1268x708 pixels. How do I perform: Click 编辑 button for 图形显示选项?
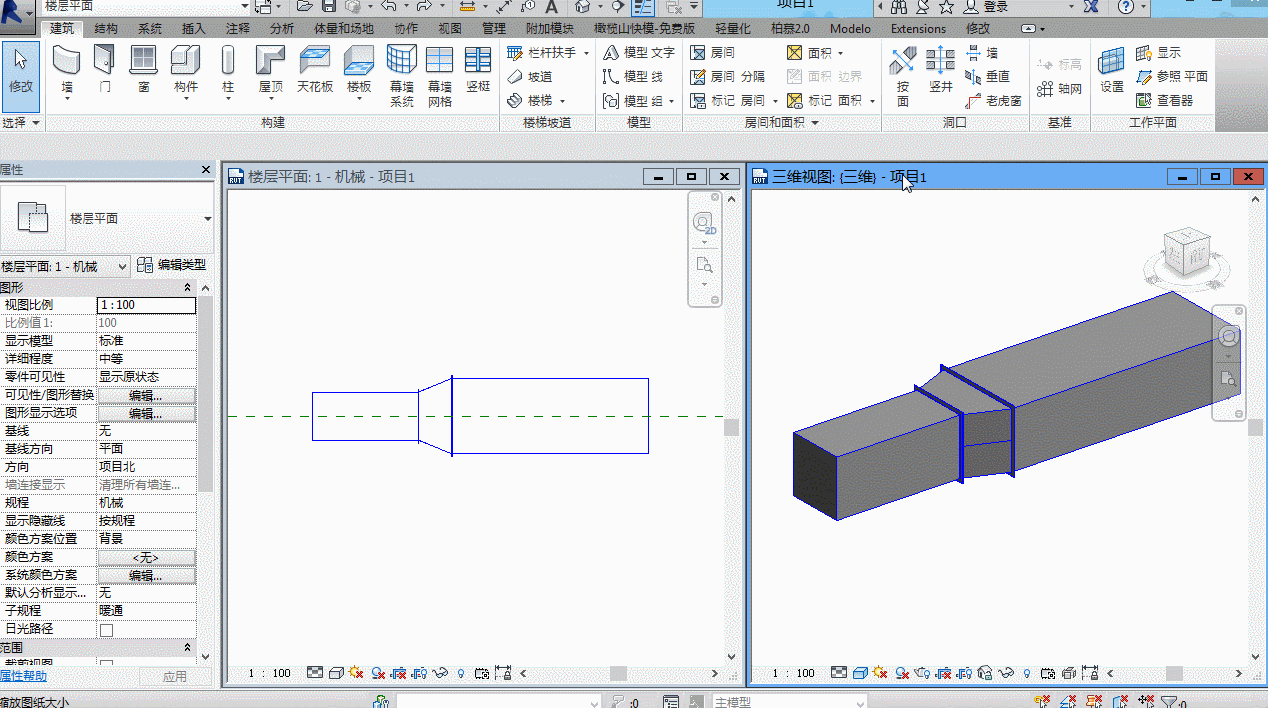(146, 413)
